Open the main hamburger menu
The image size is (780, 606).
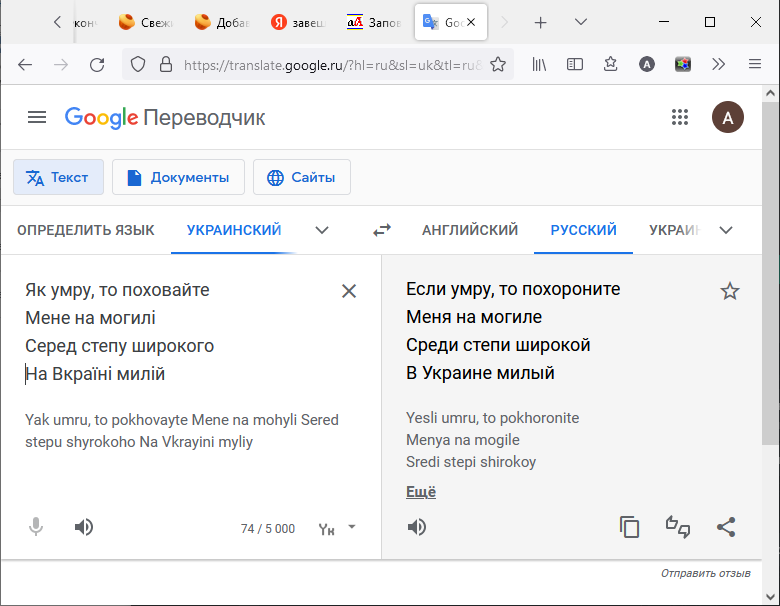pyautogui.click(x=37, y=117)
